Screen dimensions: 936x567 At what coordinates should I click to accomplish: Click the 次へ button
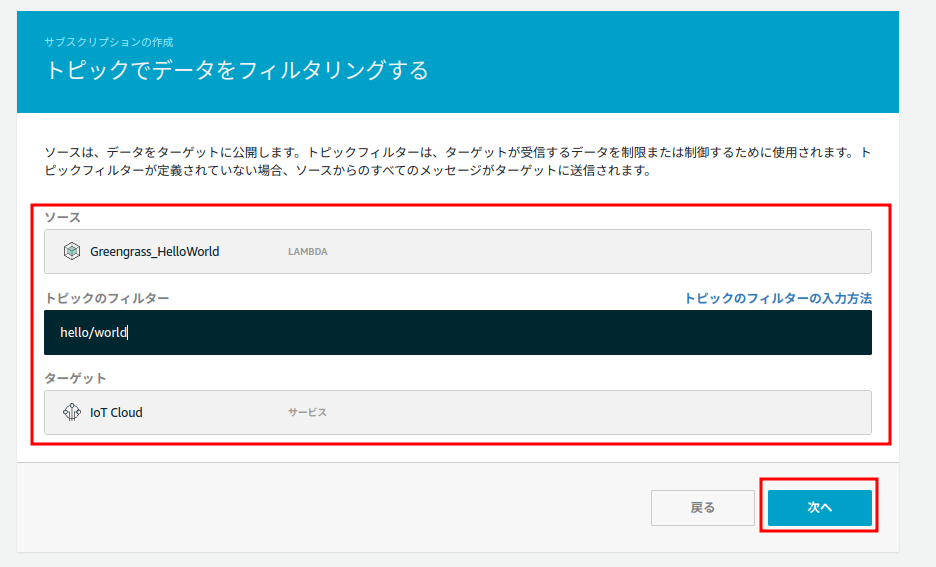pos(820,508)
